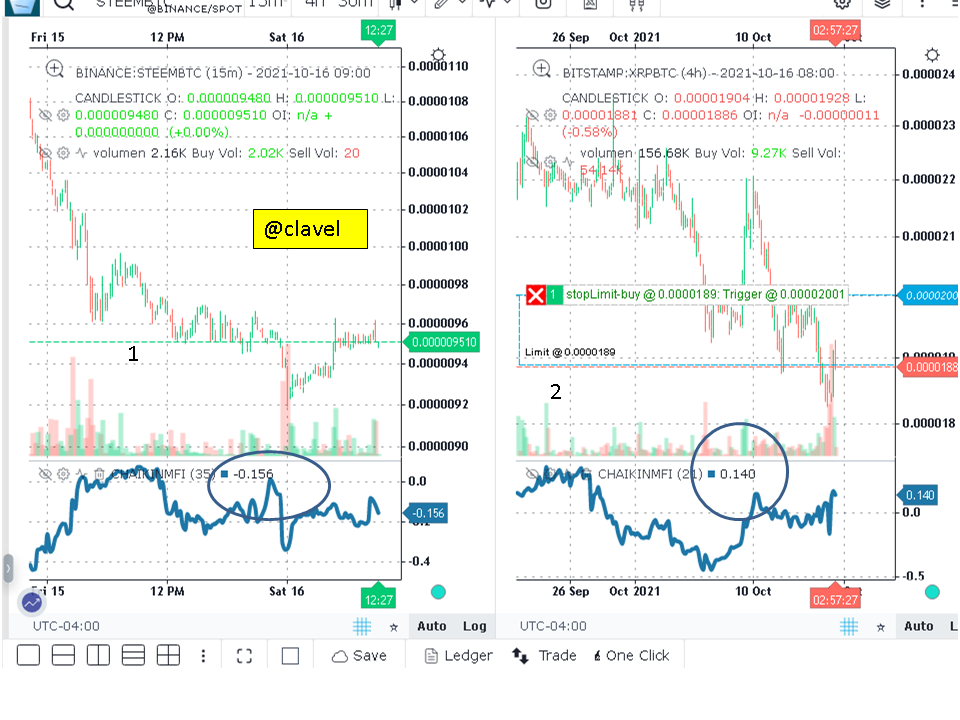
Task: Open the purple chart widget icon at the lower left
Action: point(32,602)
